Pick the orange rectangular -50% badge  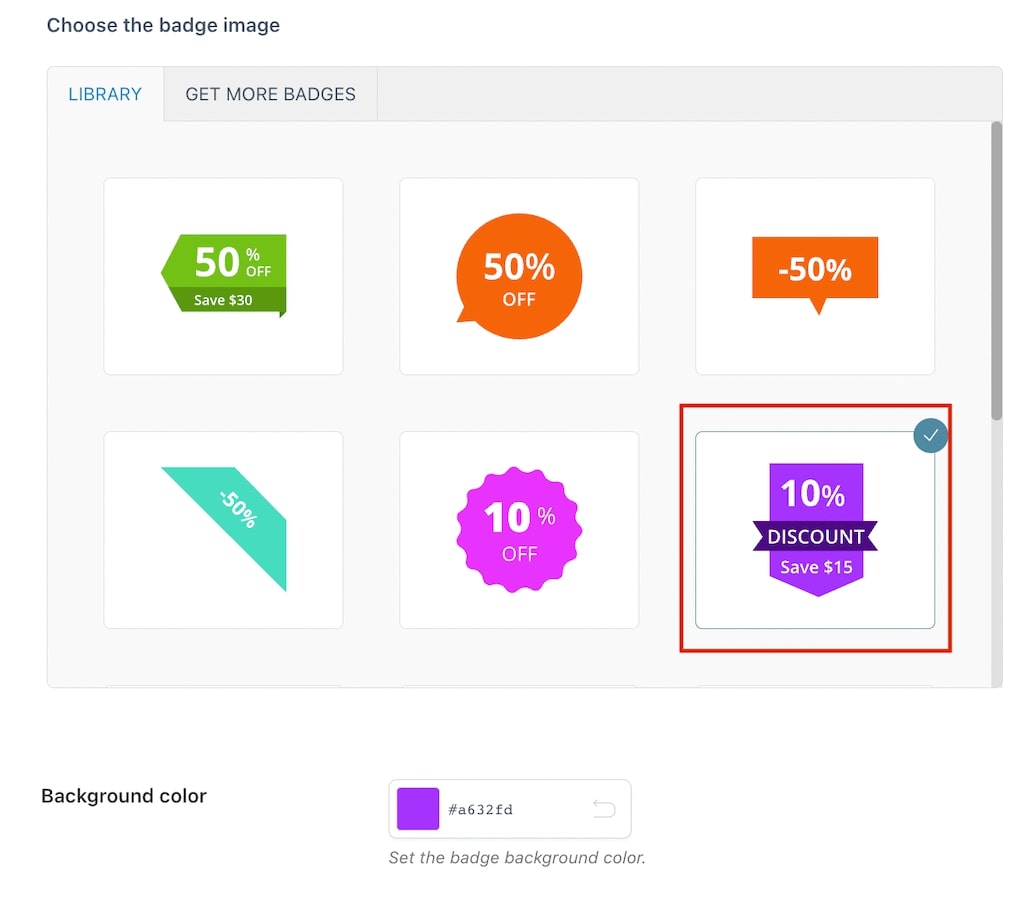(815, 276)
